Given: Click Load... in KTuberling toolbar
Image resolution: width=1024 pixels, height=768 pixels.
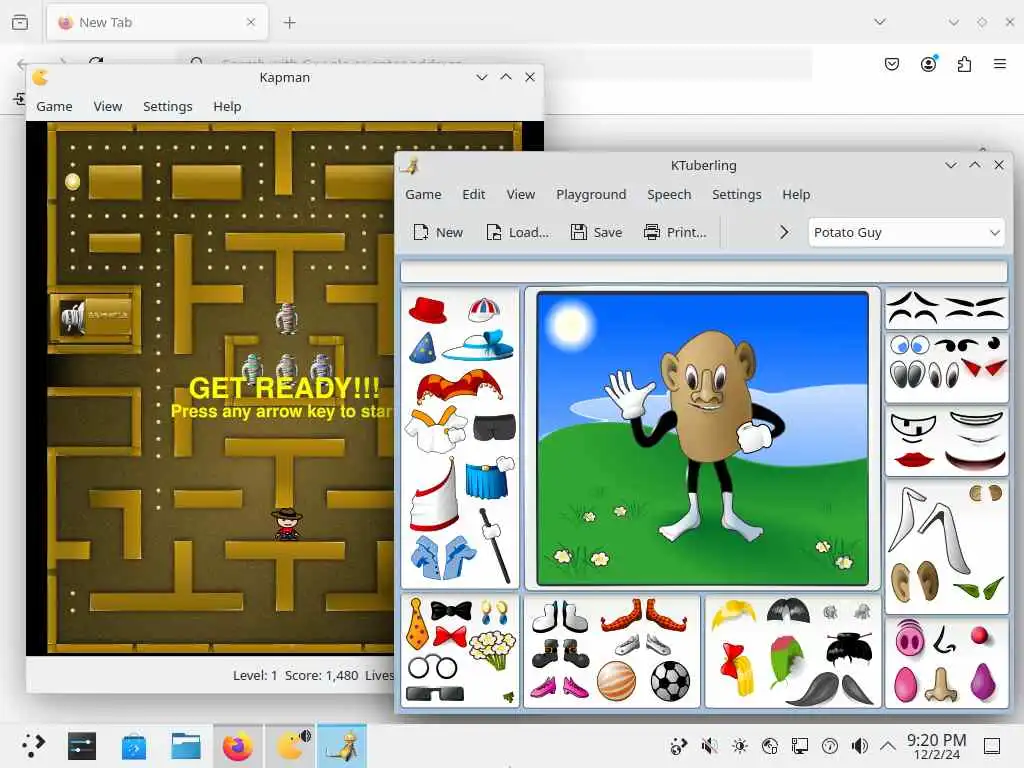Looking at the screenshot, I should [518, 232].
